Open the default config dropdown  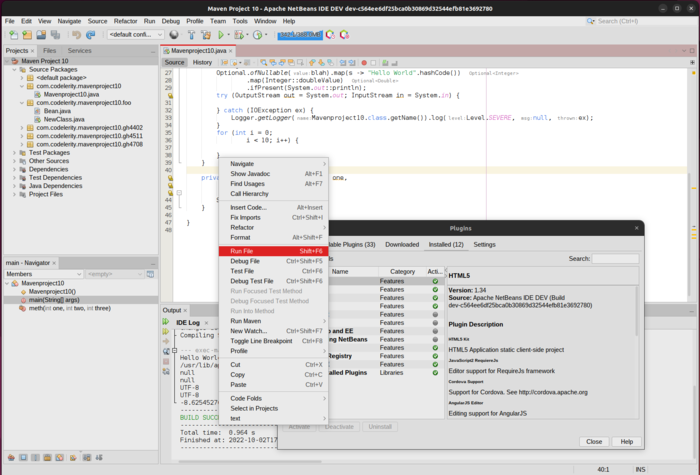(x=134, y=35)
